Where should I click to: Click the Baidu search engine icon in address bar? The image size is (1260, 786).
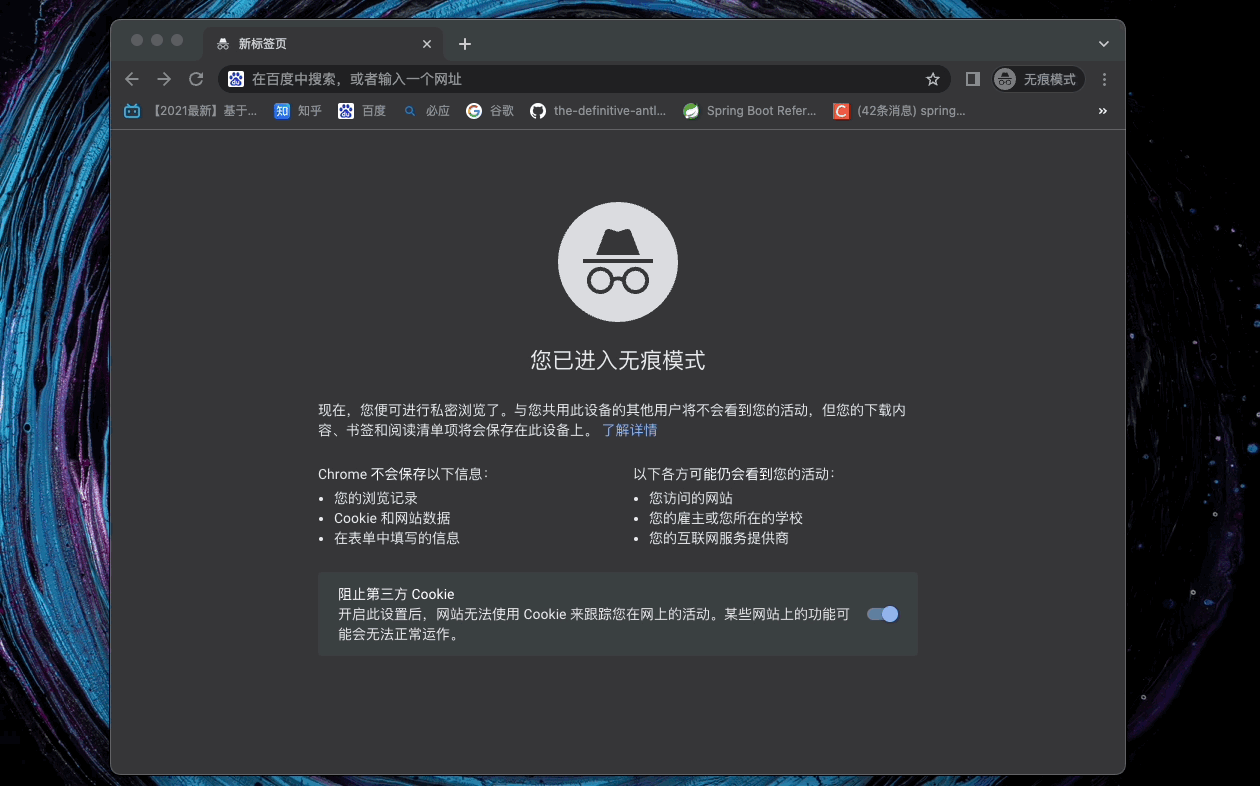(236, 79)
